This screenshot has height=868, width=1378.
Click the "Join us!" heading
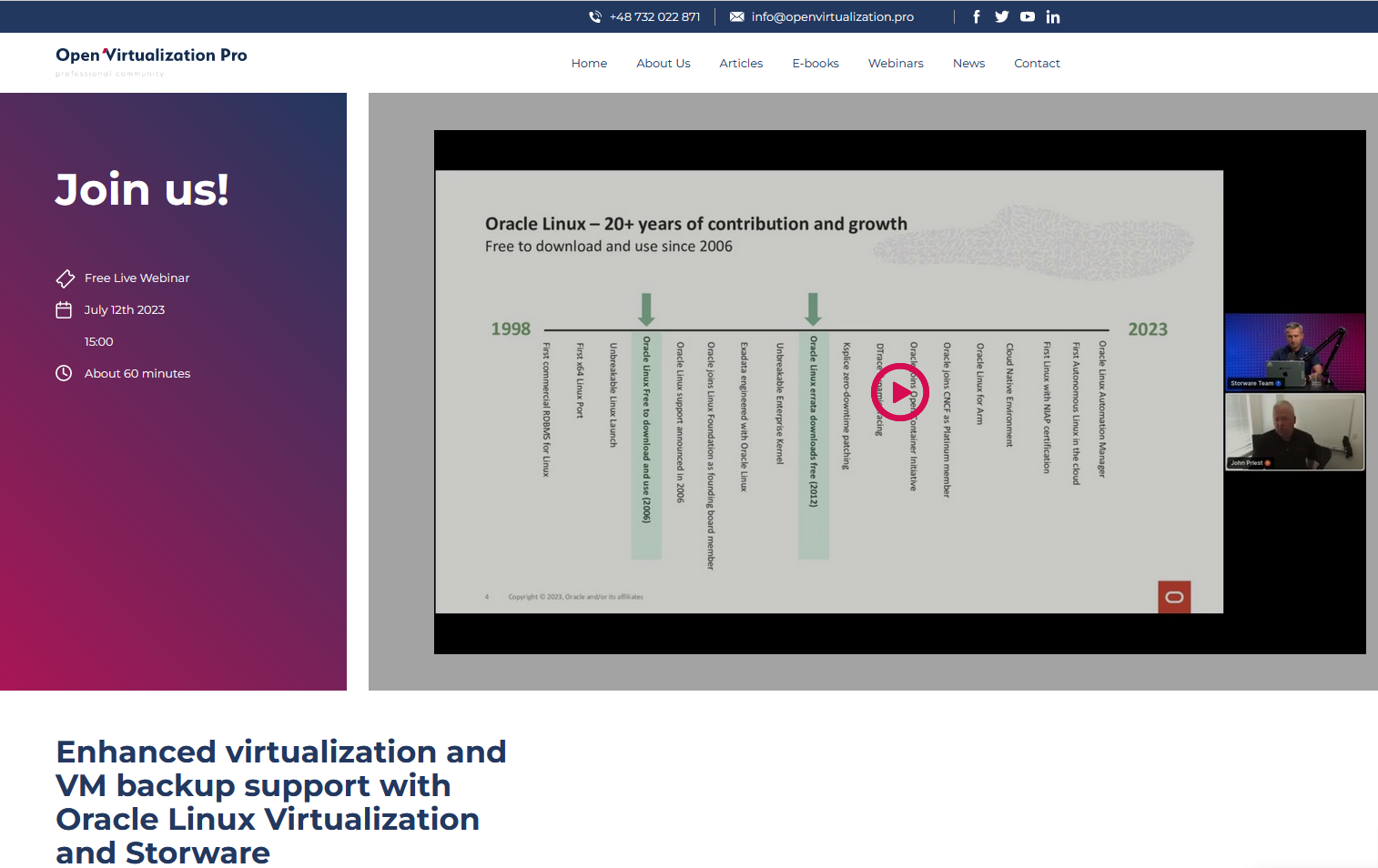point(142,190)
